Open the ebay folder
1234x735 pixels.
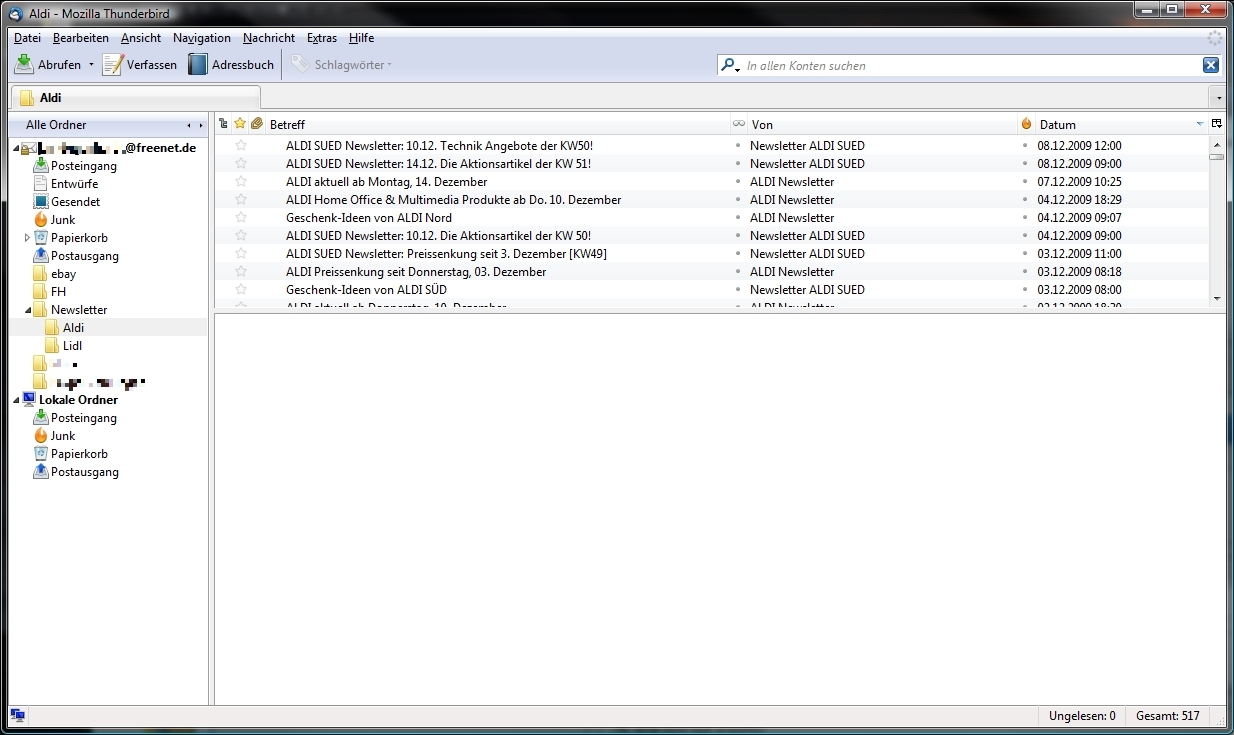63,274
